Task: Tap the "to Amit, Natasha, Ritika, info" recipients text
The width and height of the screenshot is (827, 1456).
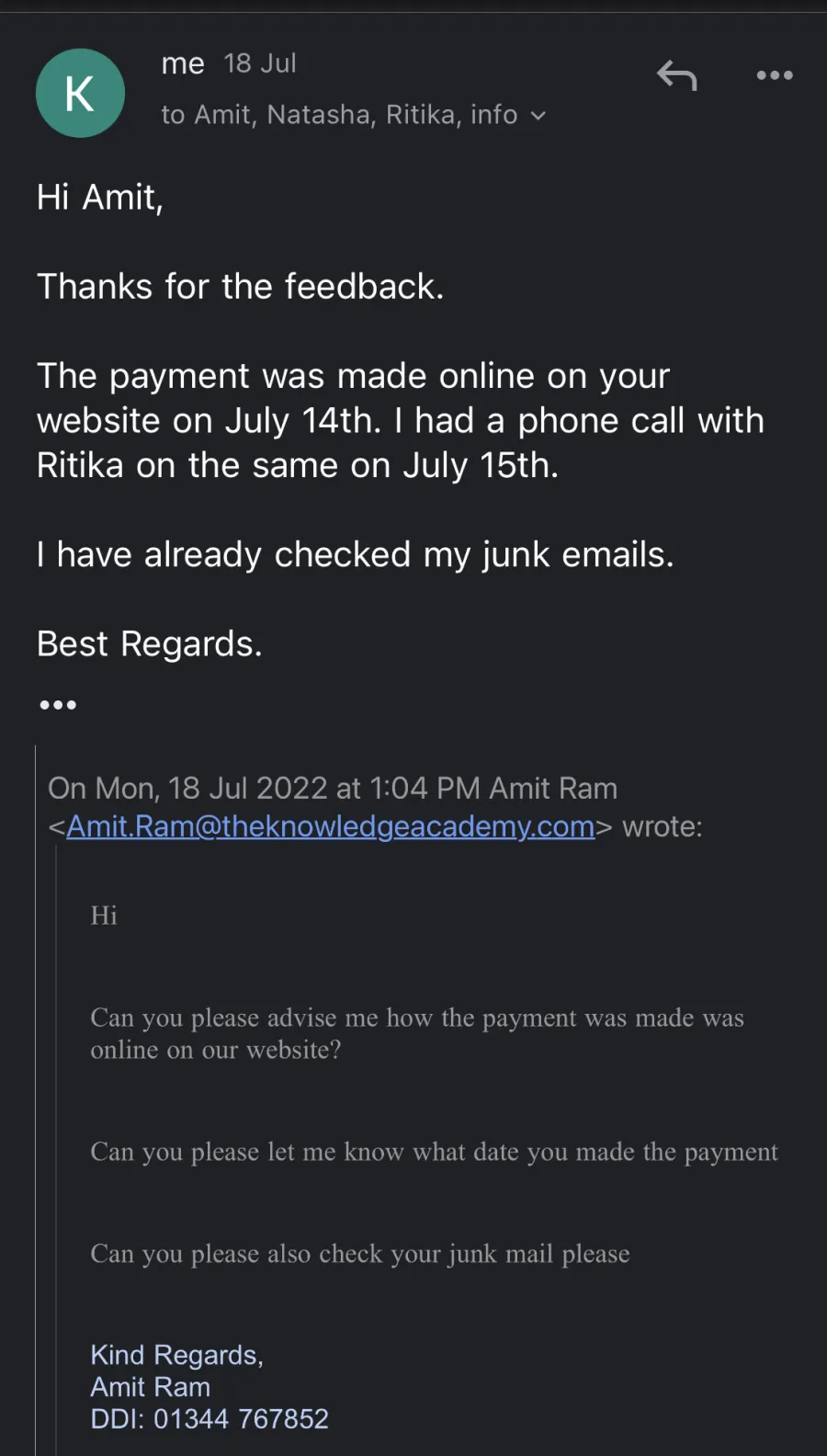Action: coord(339,115)
